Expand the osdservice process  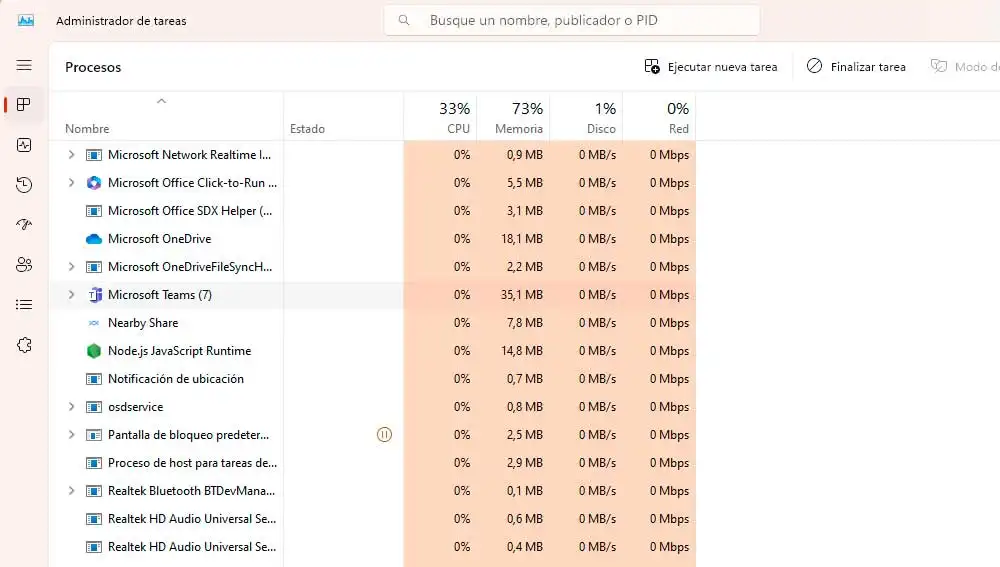(x=71, y=407)
